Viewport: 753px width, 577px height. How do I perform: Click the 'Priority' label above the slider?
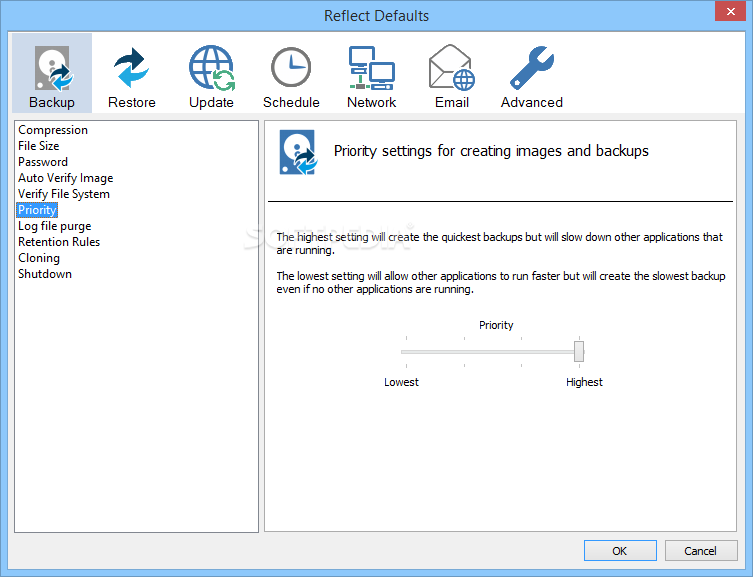tap(496, 325)
